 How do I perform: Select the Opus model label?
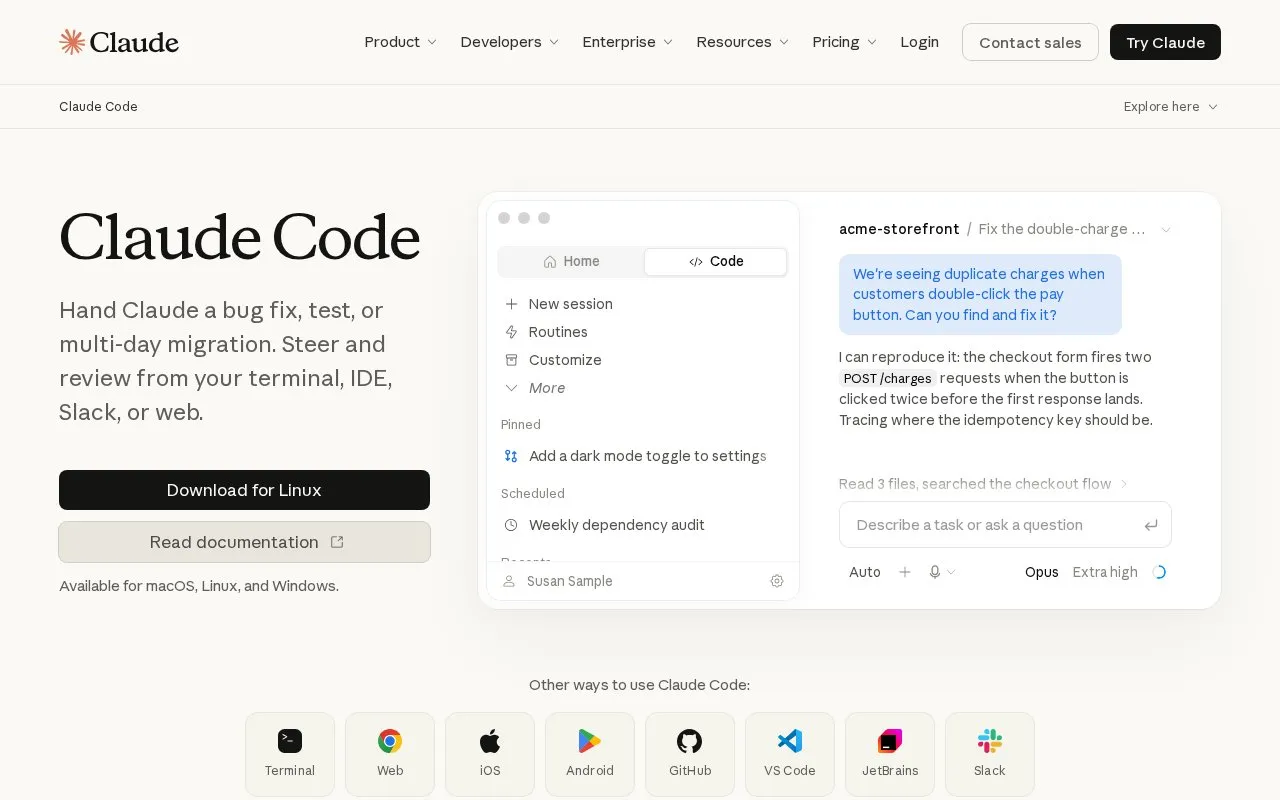coord(1042,572)
